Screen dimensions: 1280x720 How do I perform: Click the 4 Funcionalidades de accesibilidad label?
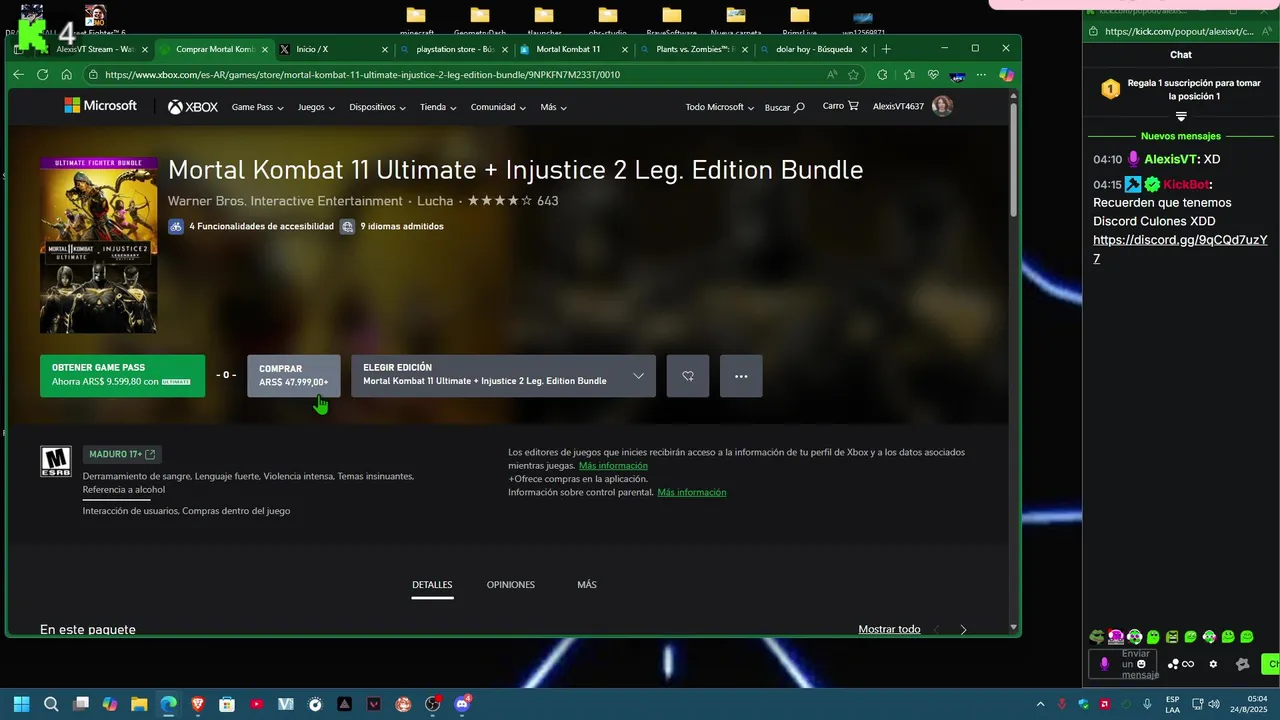coord(261,226)
